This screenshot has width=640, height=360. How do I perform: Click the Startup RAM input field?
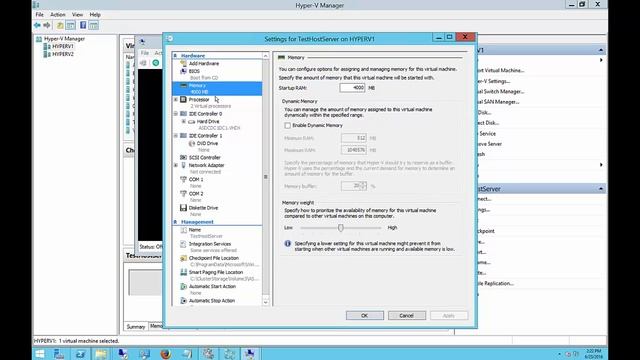352,88
